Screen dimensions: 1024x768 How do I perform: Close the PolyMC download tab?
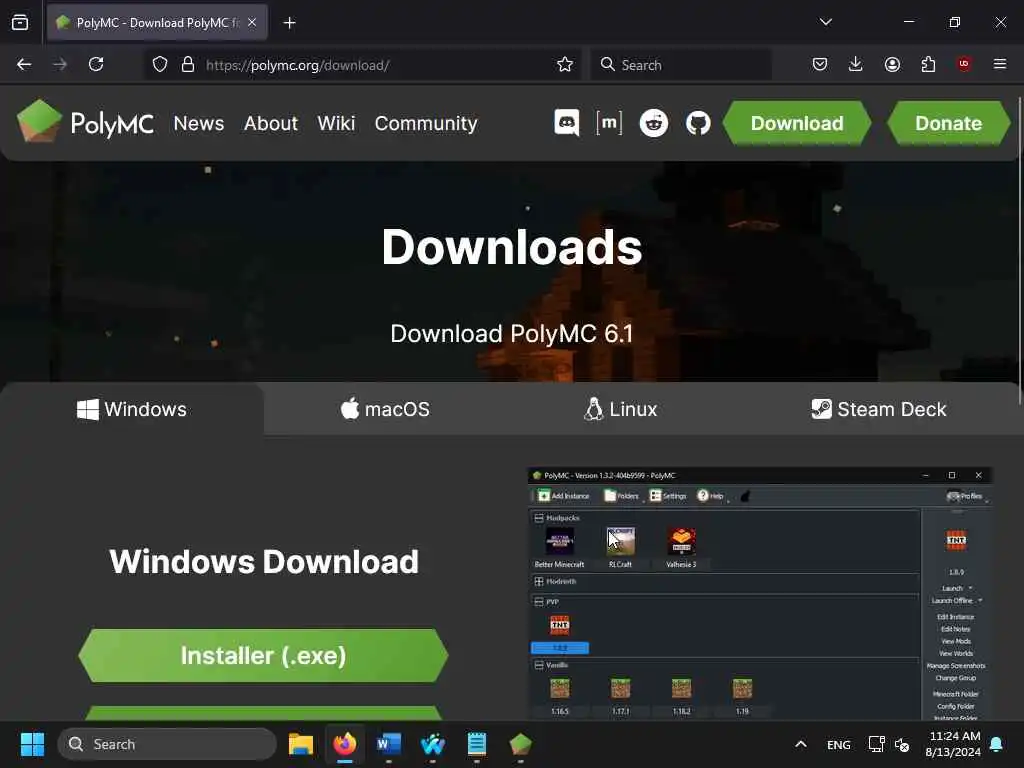(x=252, y=22)
